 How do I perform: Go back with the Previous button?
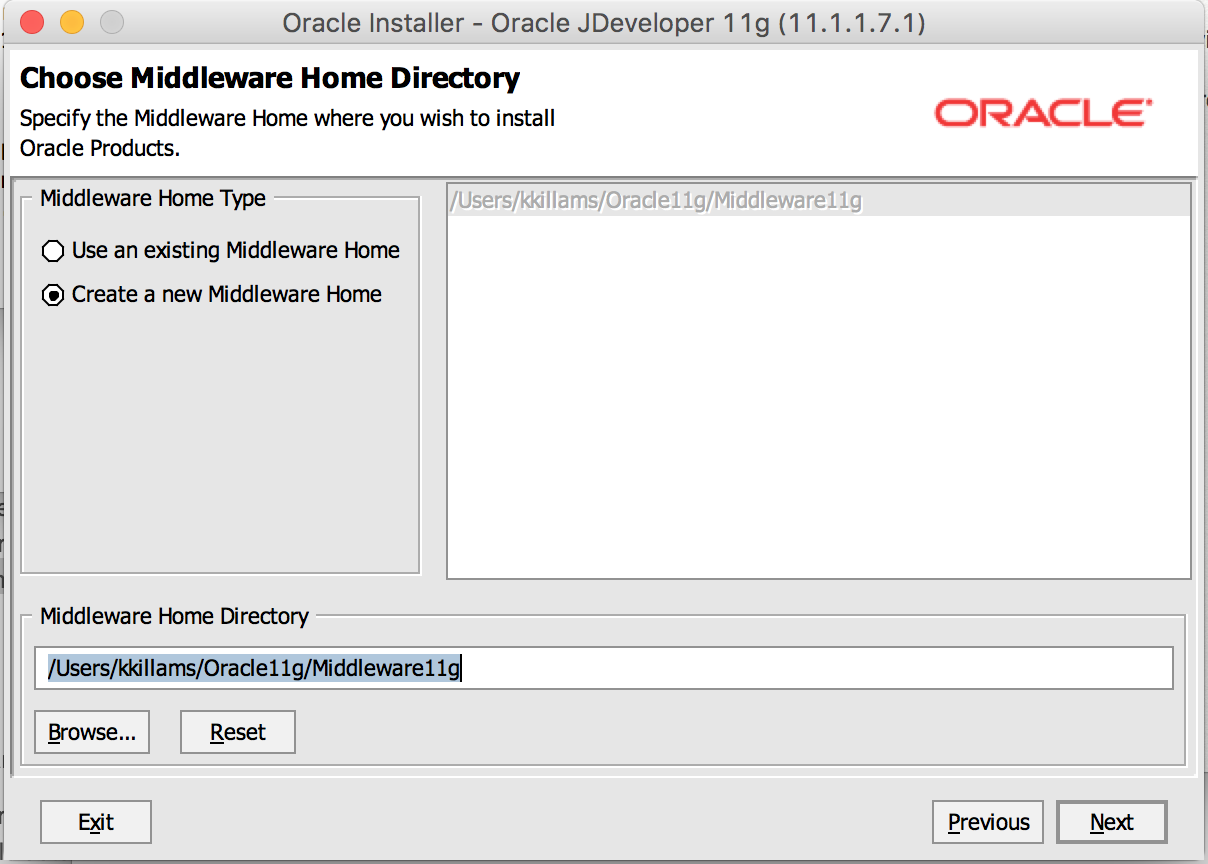988,822
